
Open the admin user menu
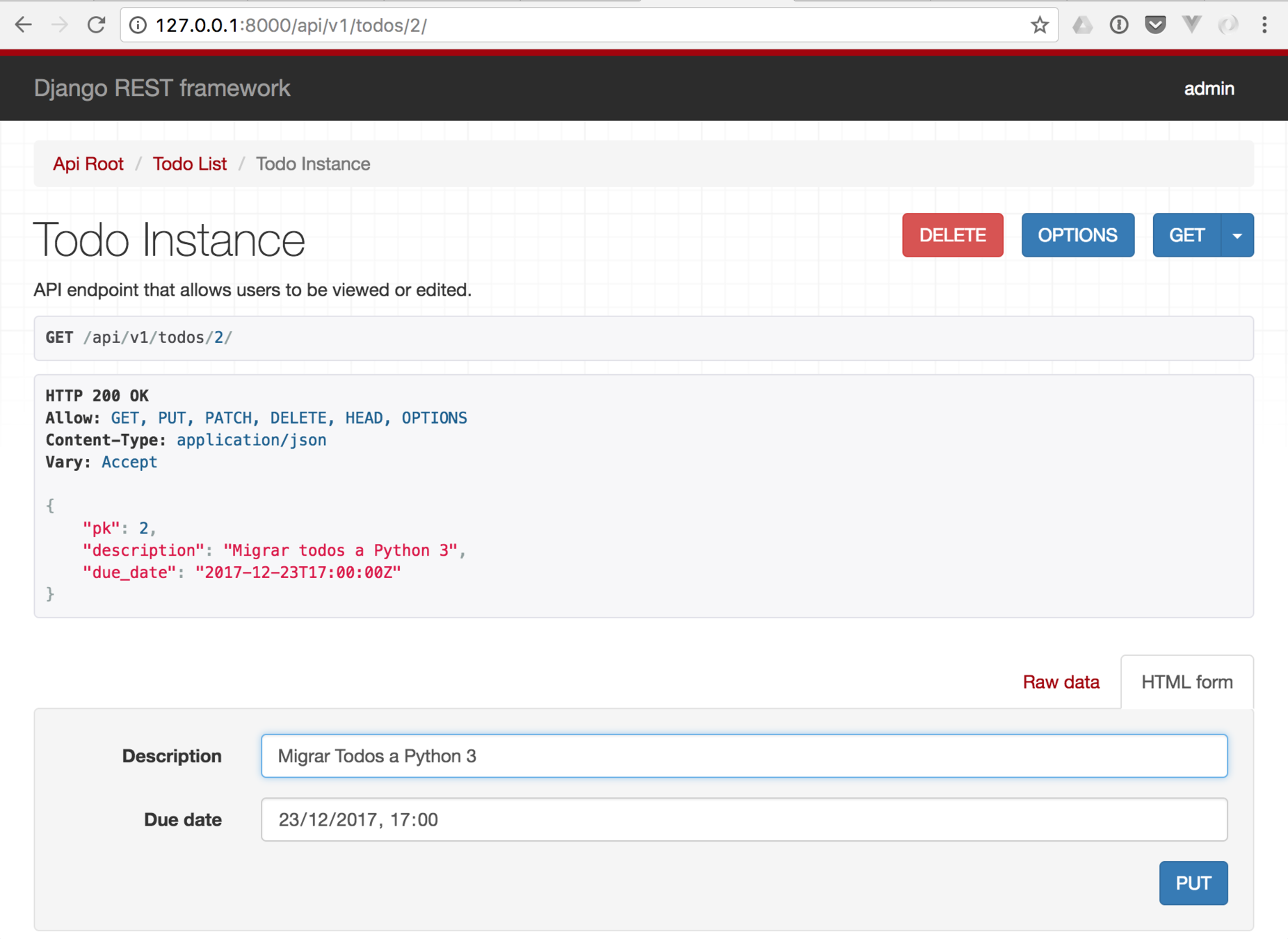(1209, 89)
